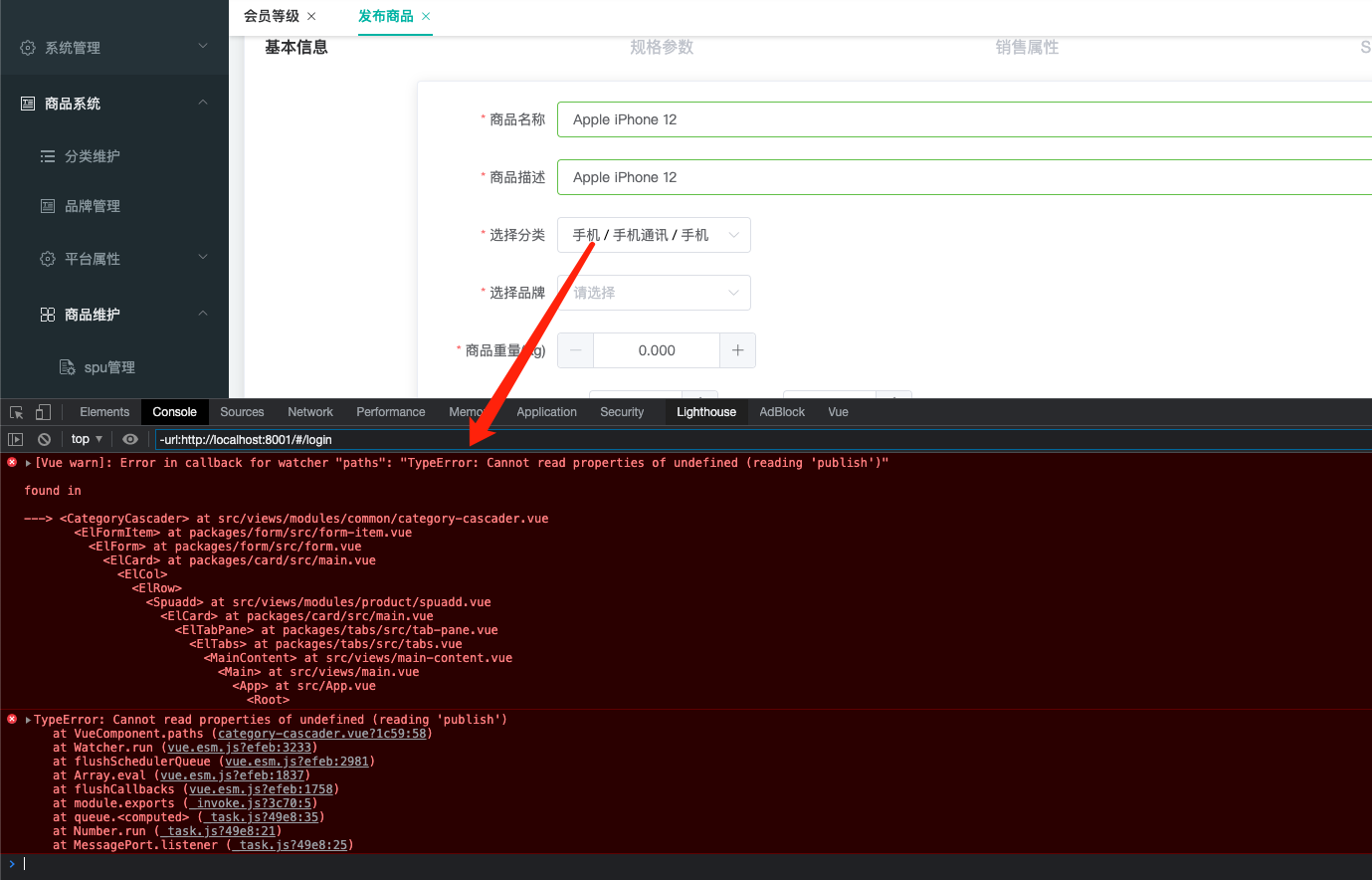Collapse the 商品维护 submenu
Viewport: 1372px width, 880px height.
[x=203, y=314]
